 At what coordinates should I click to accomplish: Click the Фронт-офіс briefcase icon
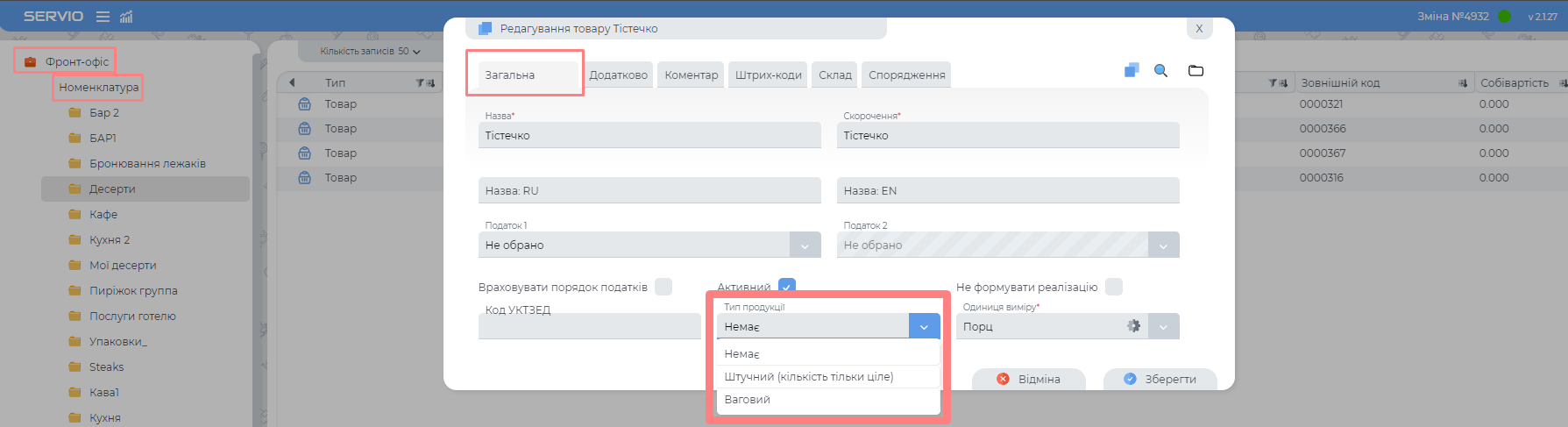click(31, 61)
